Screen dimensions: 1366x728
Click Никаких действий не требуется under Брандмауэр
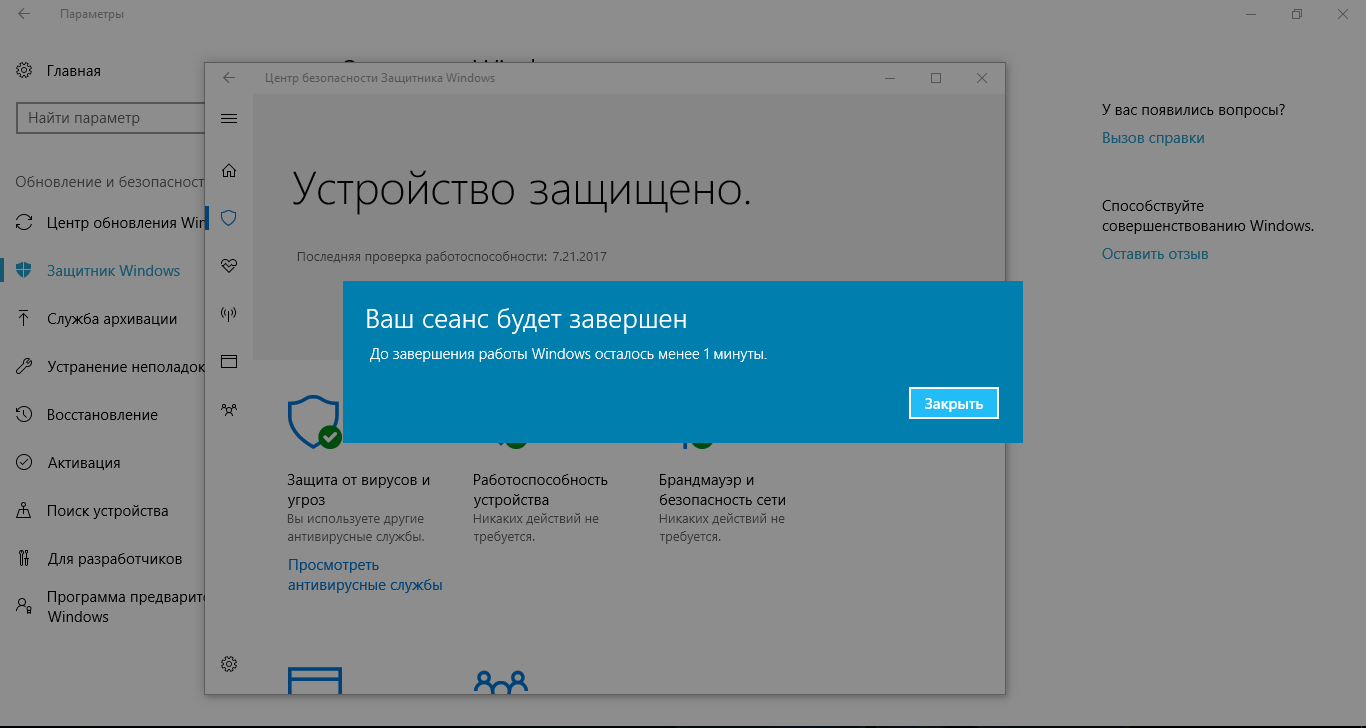tap(722, 528)
